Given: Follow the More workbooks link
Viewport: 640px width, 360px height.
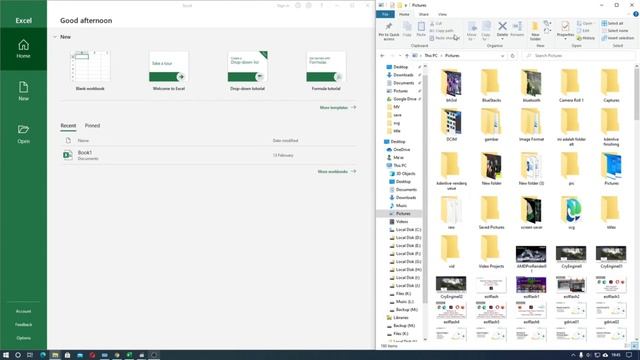Looking at the screenshot, I should [x=337, y=172].
